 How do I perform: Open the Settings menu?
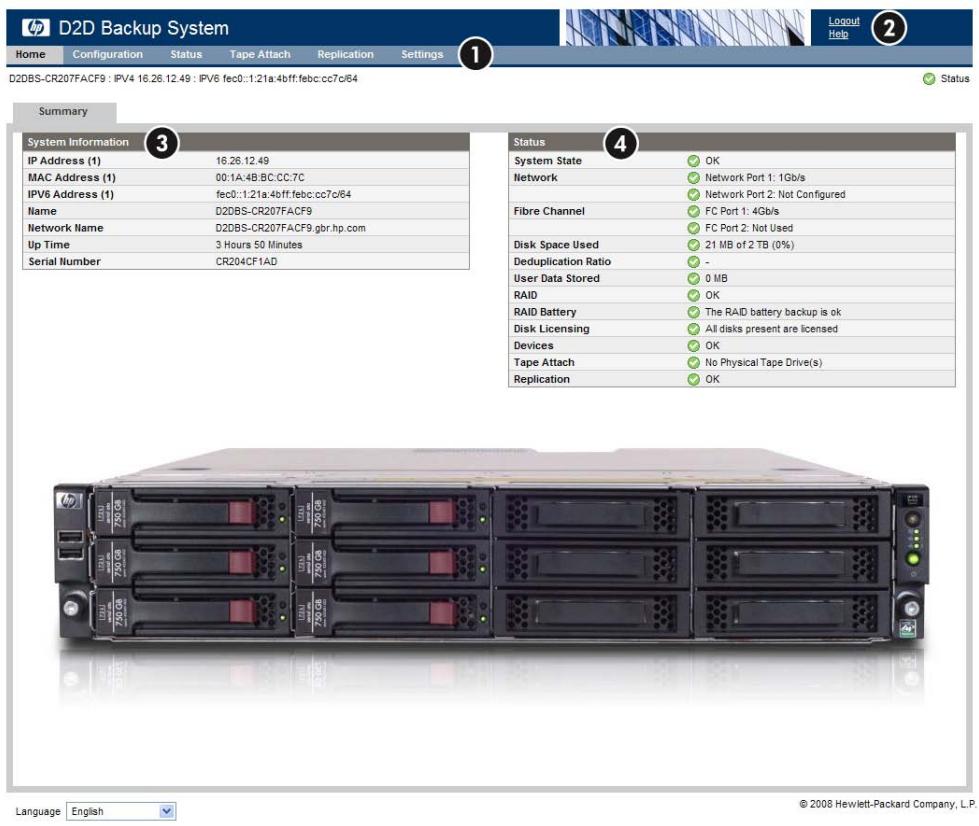(422, 54)
